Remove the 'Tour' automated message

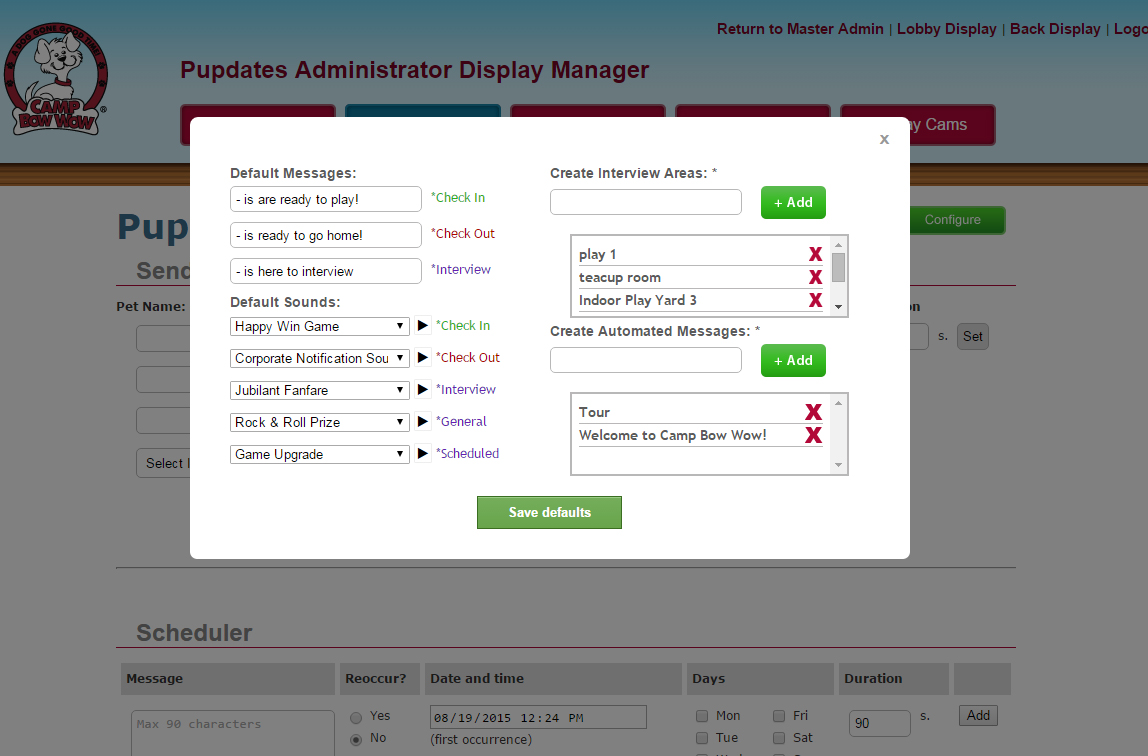pyautogui.click(x=813, y=412)
